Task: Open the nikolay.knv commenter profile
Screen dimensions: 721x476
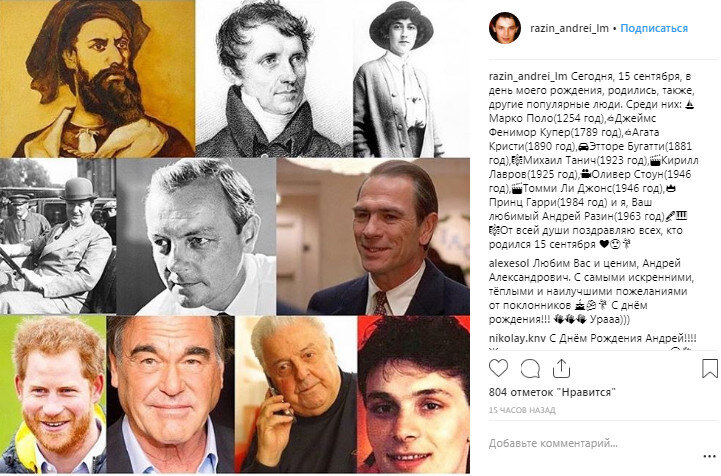Action: point(517,338)
